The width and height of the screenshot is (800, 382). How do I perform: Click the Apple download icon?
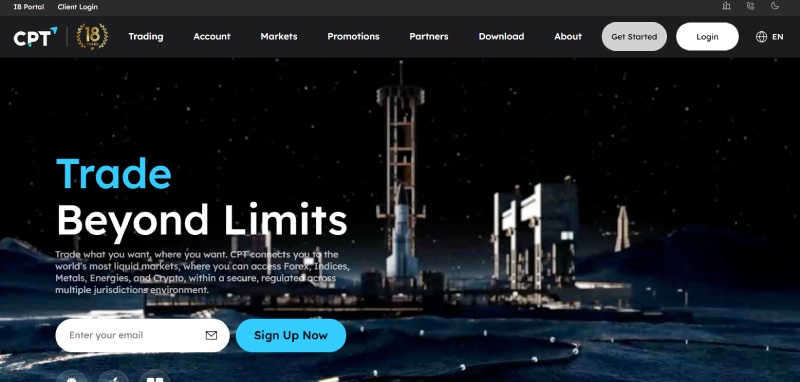pyautogui.click(x=113, y=377)
